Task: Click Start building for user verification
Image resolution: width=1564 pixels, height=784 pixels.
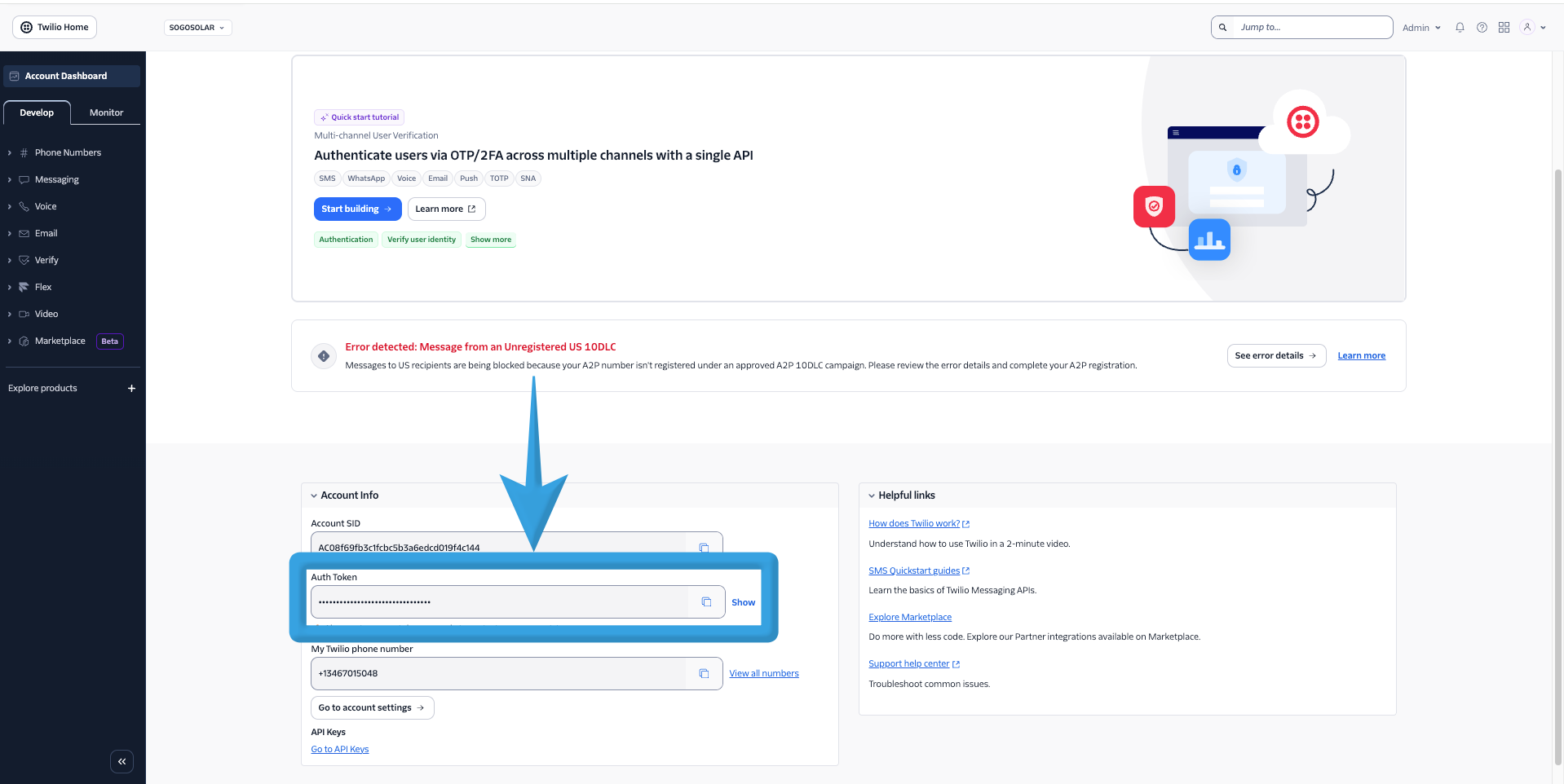Action: tap(357, 209)
